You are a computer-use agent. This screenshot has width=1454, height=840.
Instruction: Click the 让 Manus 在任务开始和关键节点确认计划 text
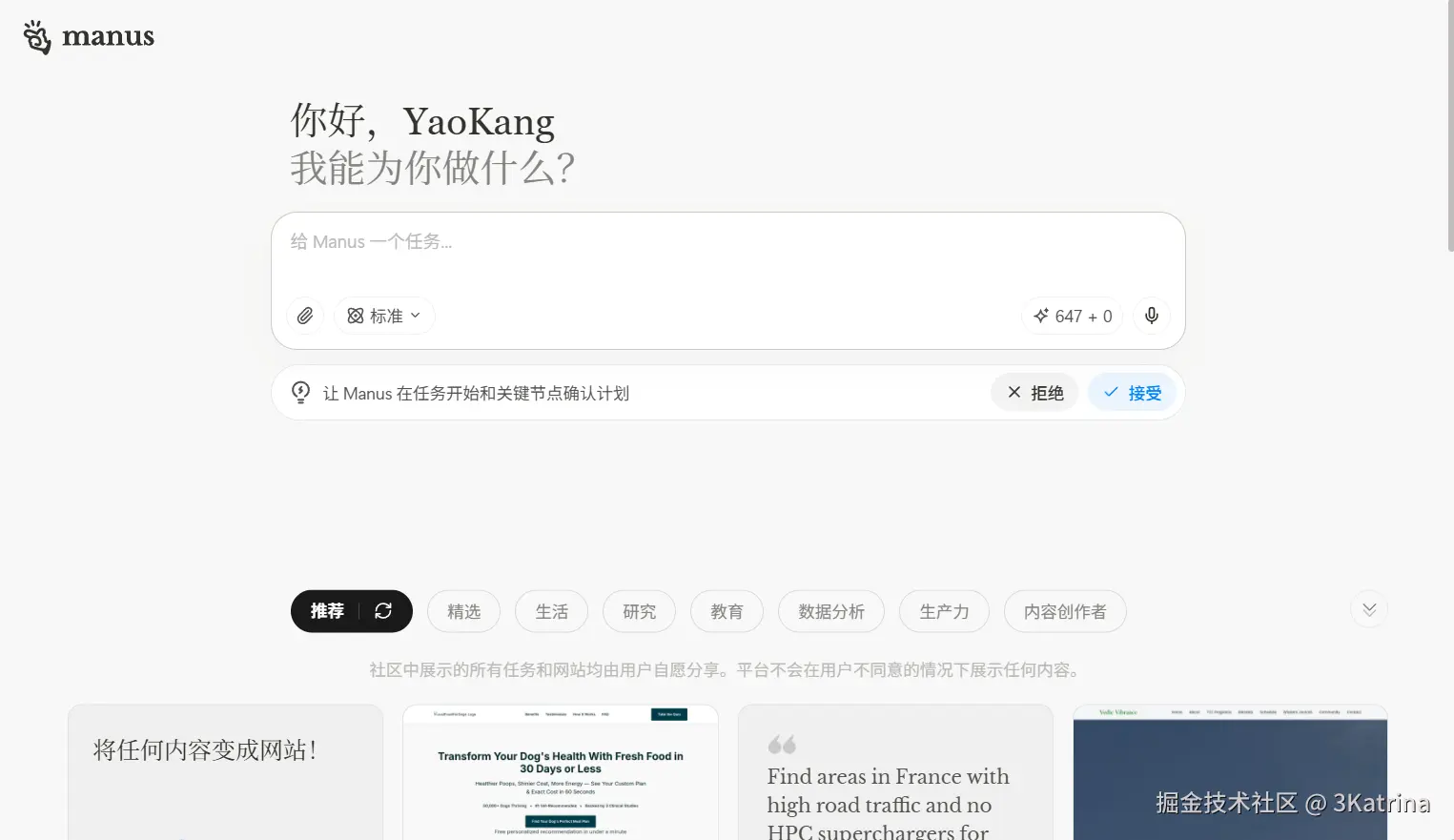pos(476,394)
